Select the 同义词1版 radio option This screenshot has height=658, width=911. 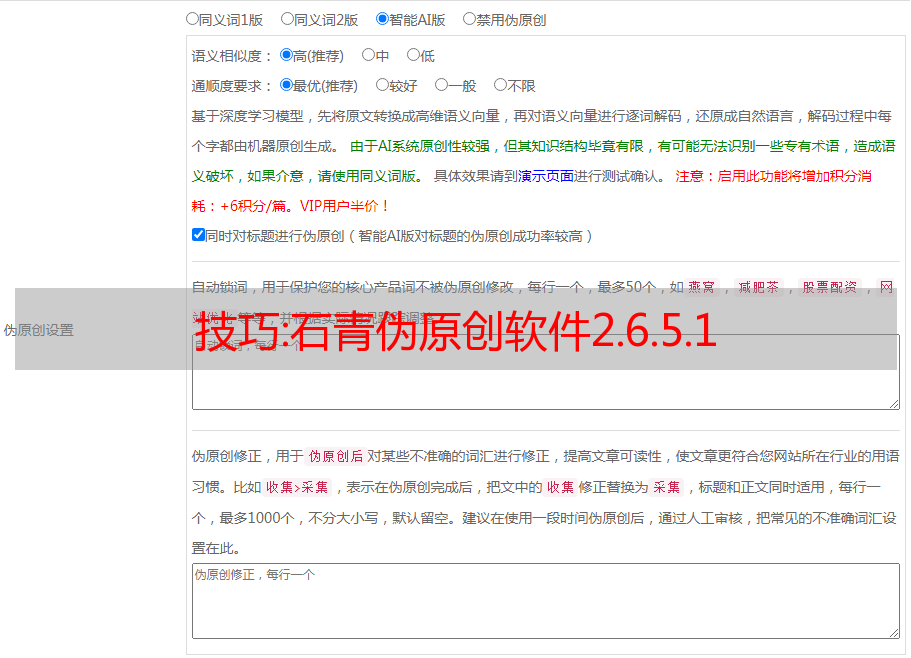[192, 19]
